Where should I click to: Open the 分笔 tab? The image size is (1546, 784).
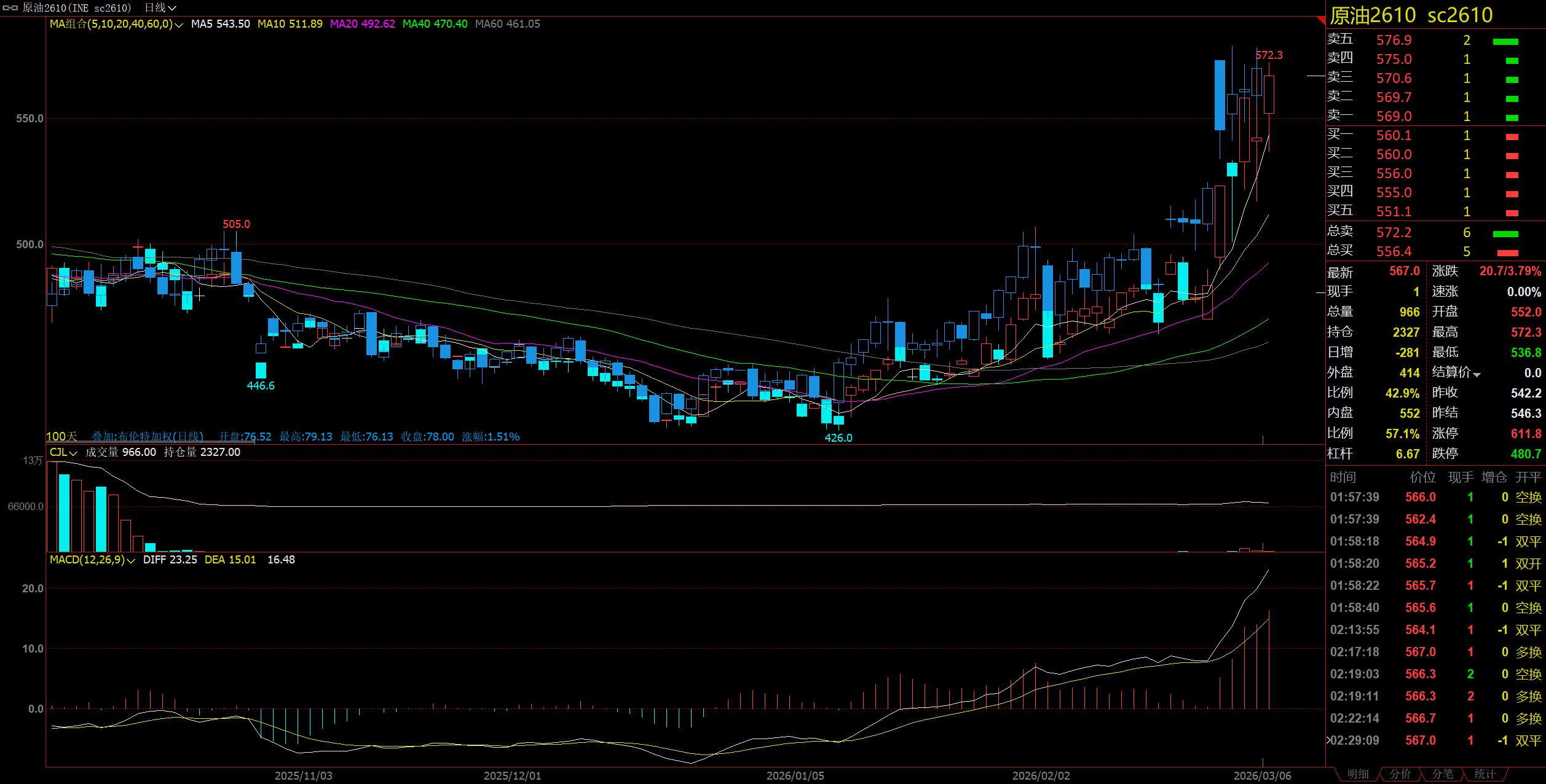1443,774
